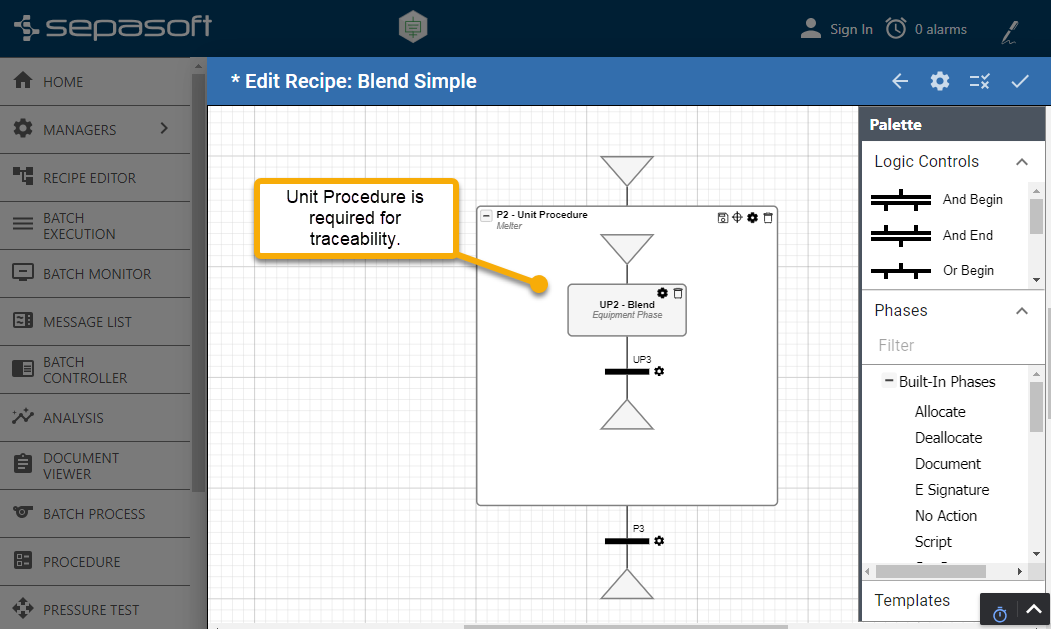Open recipe settings gear in blue header
Viewport: 1051px width, 629px height.
[940, 82]
